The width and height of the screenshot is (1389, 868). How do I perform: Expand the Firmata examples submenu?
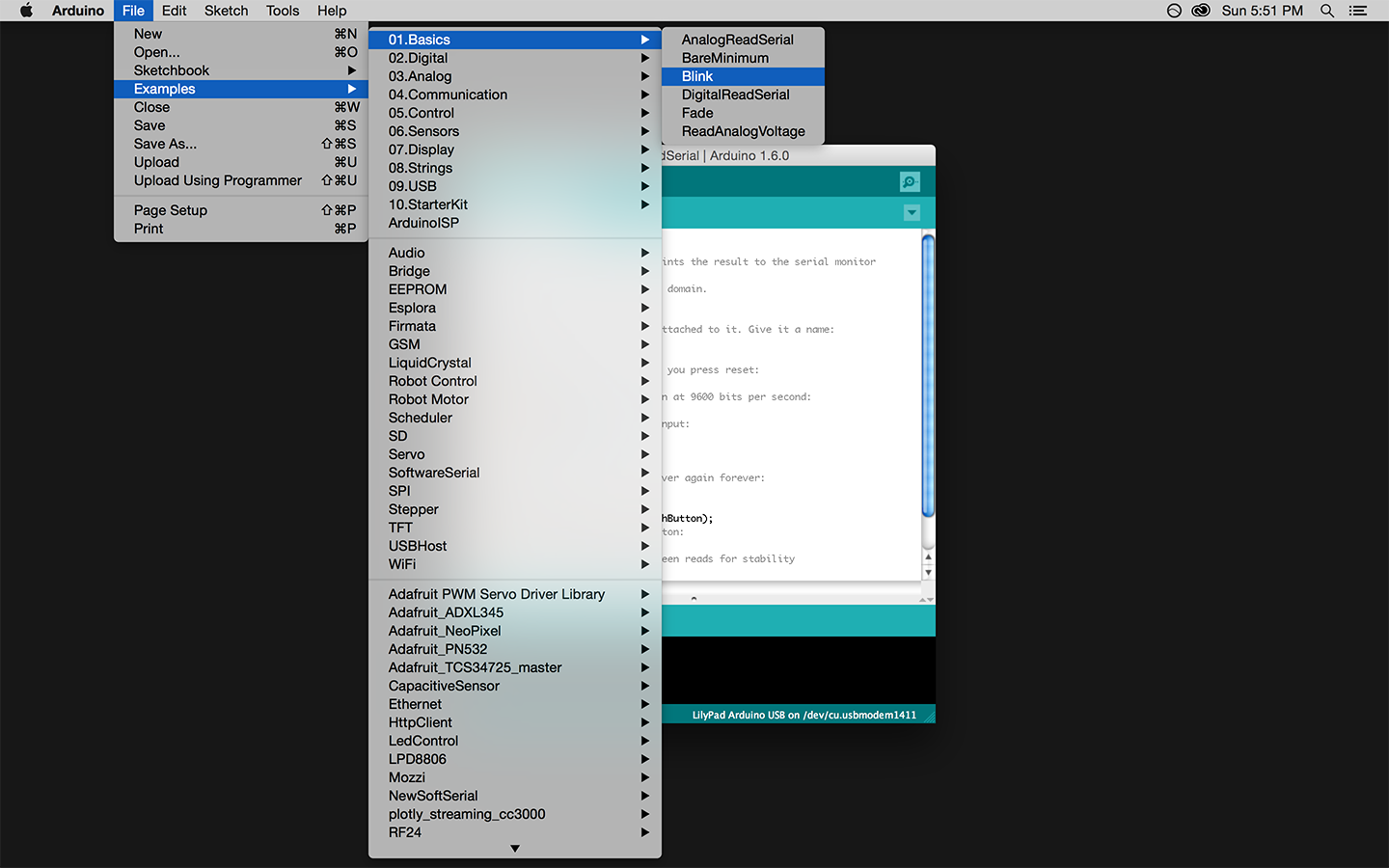point(515,326)
